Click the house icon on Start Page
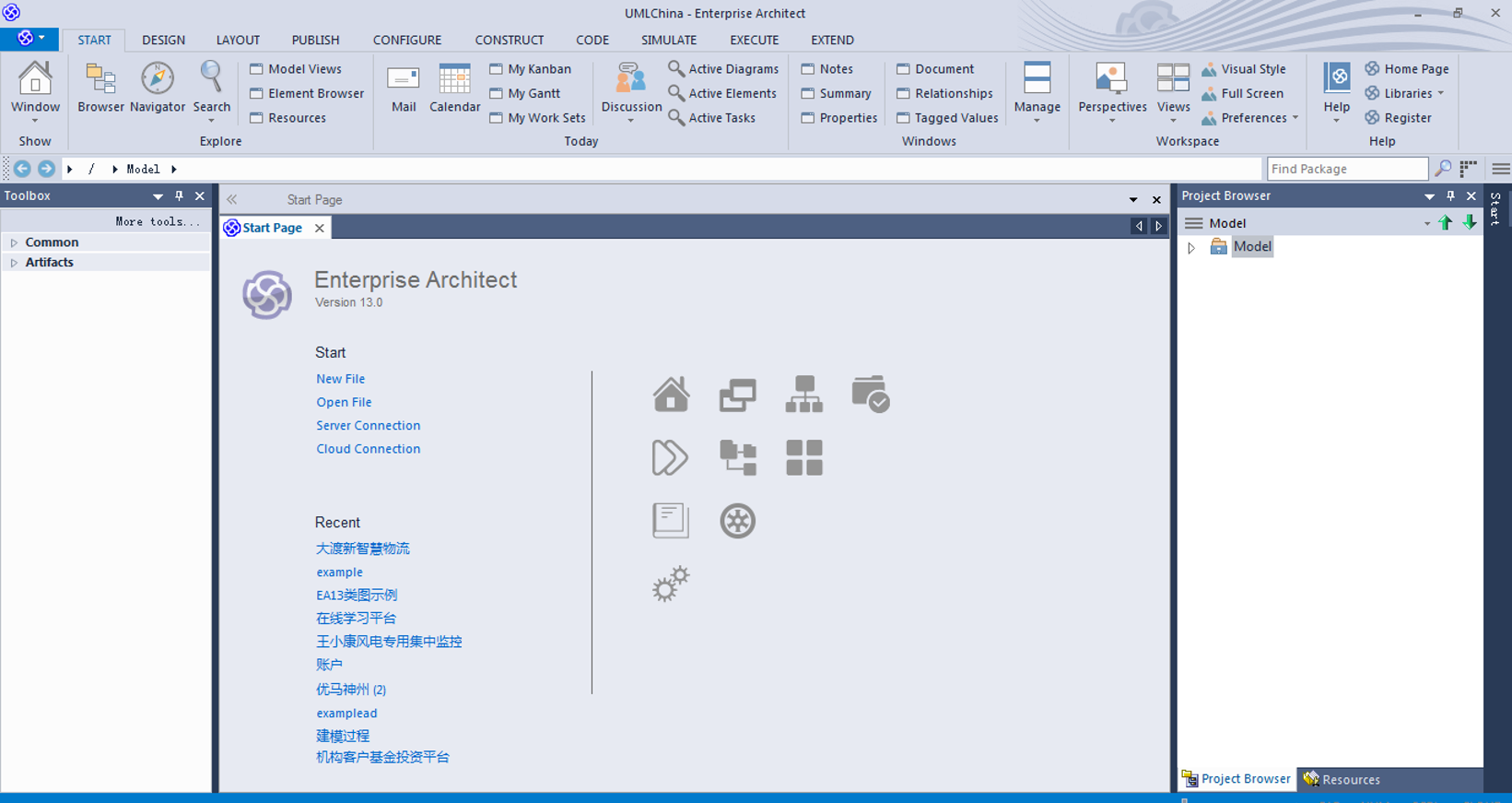Image resolution: width=1512 pixels, height=803 pixels. coord(671,394)
